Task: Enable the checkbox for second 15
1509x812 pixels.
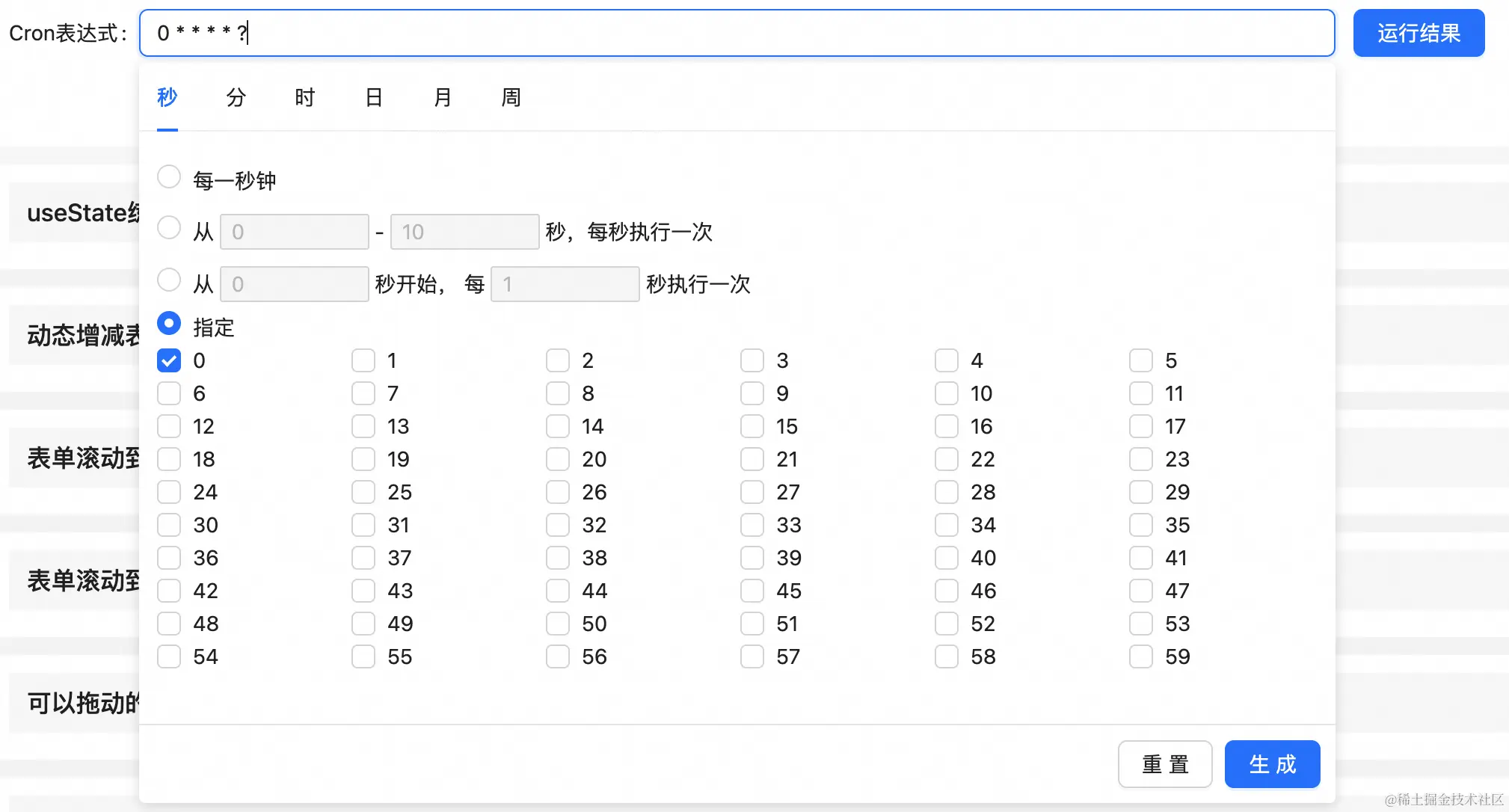Action: [x=752, y=426]
